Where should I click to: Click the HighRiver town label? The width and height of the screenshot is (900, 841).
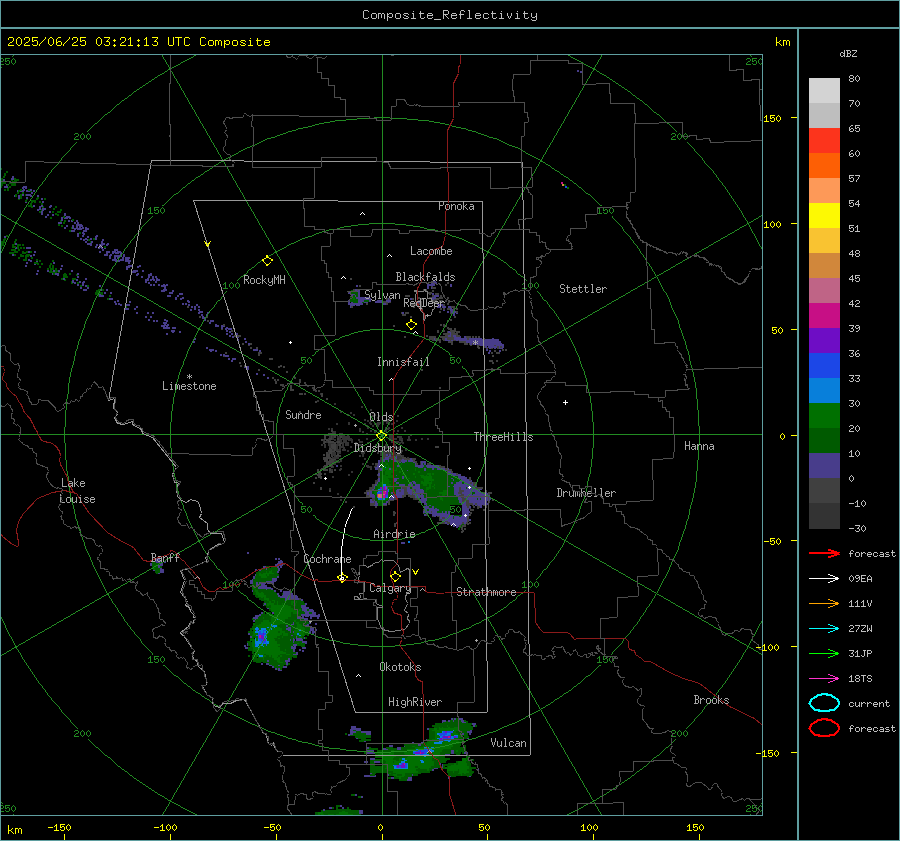tap(415, 702)
